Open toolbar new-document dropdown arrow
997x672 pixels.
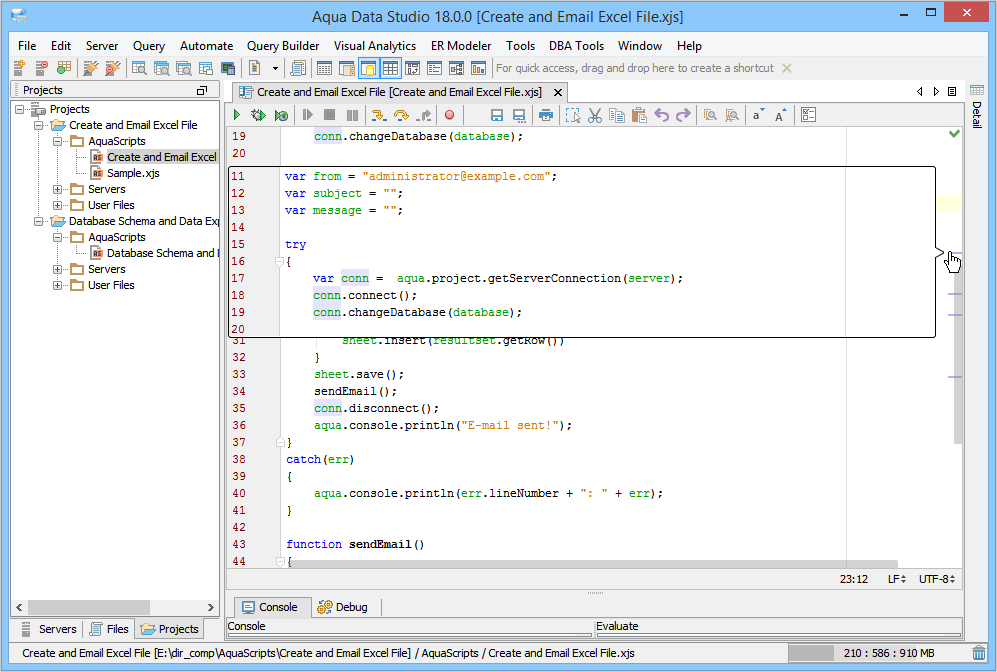[275, 67]
